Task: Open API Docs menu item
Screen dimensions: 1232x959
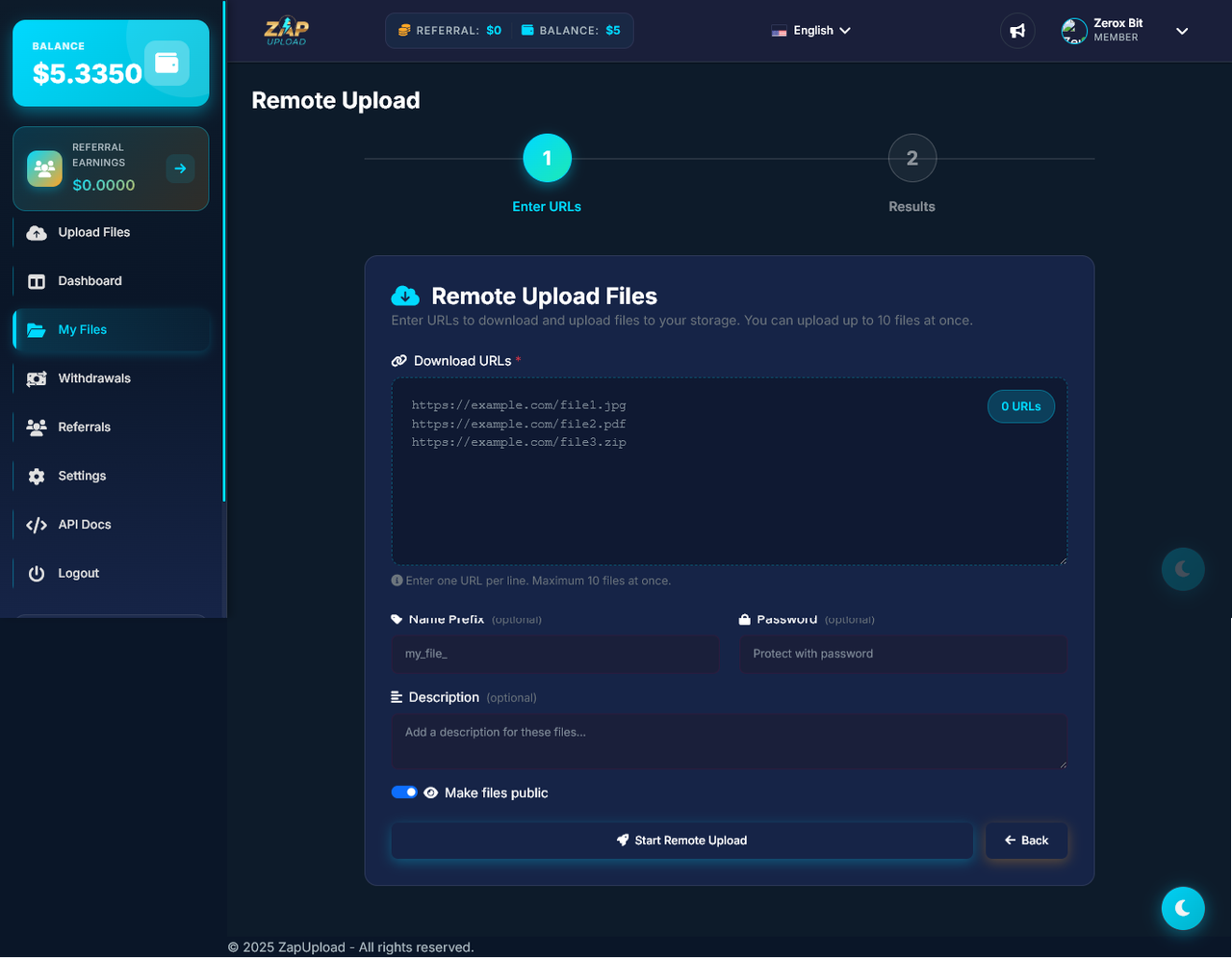Action: click(x=111, y=525)
